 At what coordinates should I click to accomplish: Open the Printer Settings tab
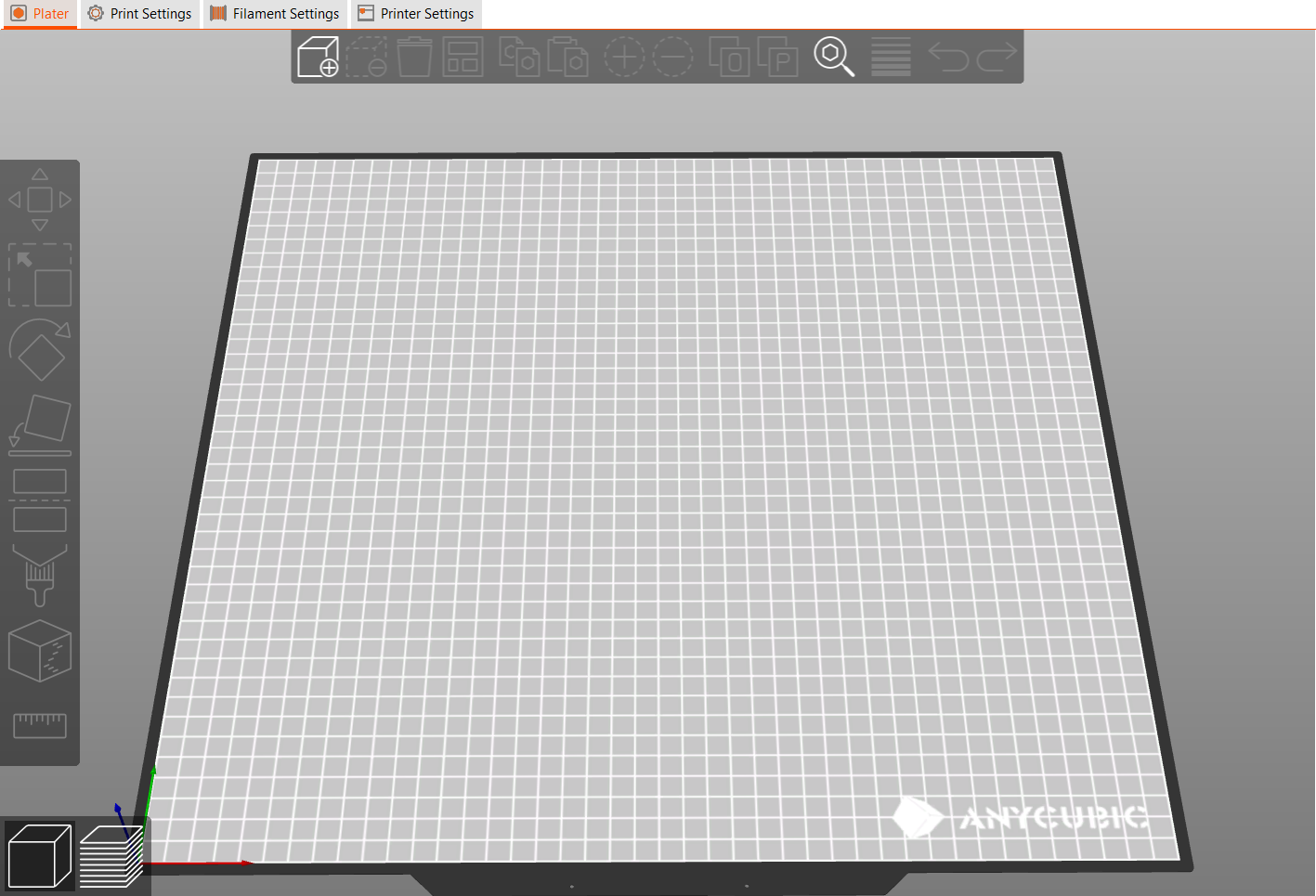pos(415,14)
